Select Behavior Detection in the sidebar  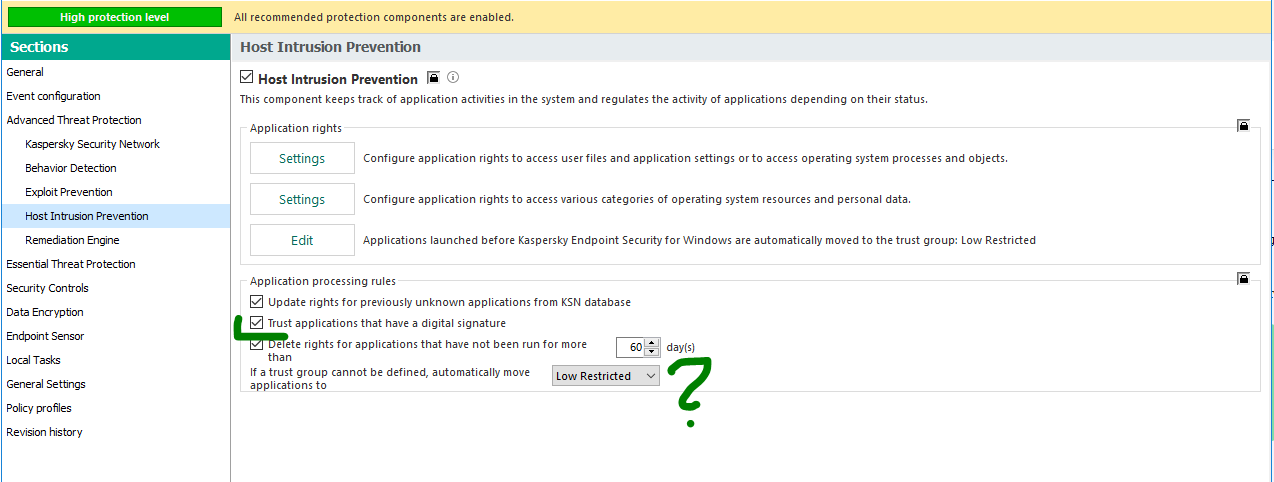pos(71,168)
